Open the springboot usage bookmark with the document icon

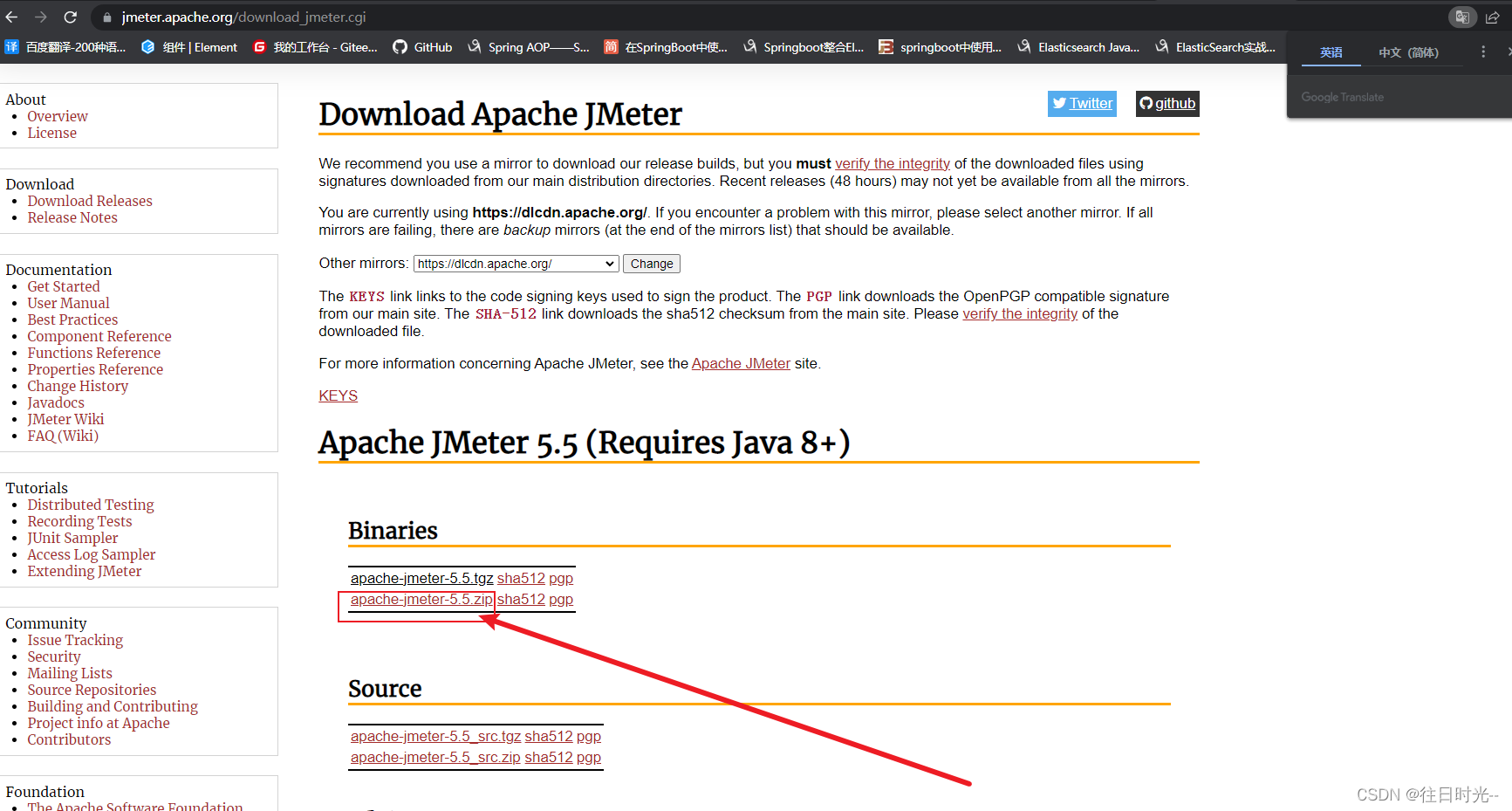tap(940, 47)
